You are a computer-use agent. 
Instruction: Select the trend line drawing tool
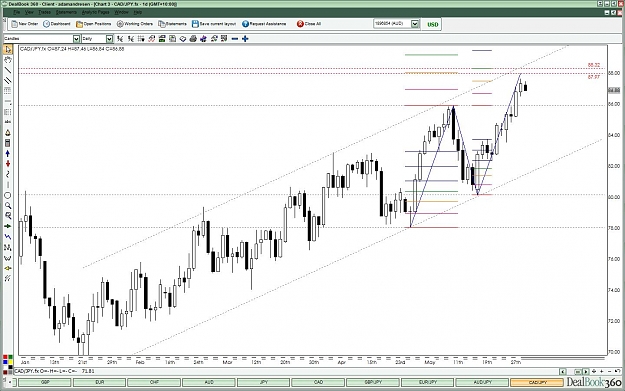click(x=8, y=70)
